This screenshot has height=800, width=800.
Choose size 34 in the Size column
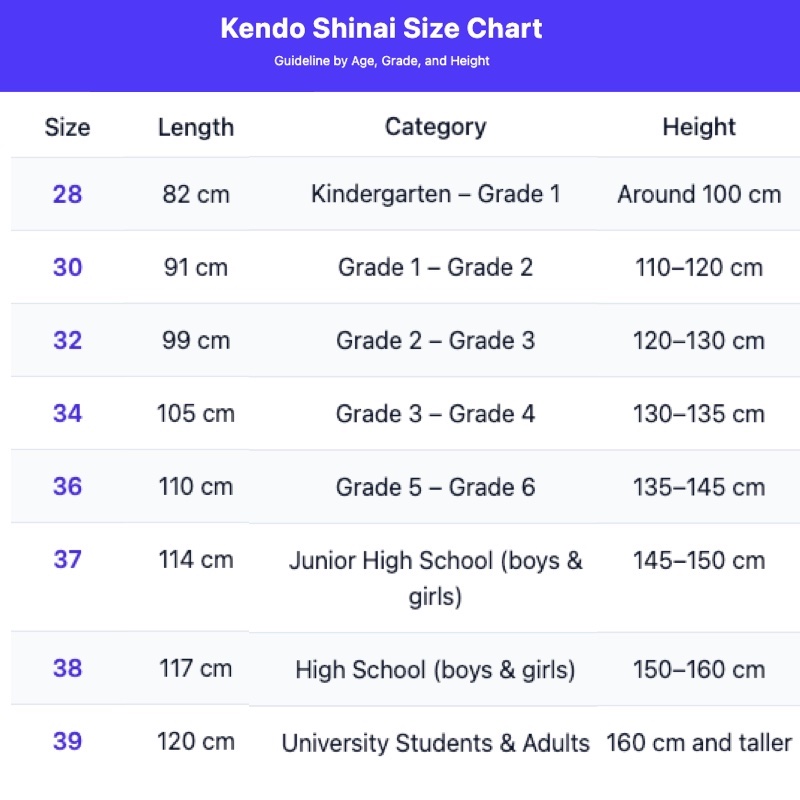coord(67,413)
